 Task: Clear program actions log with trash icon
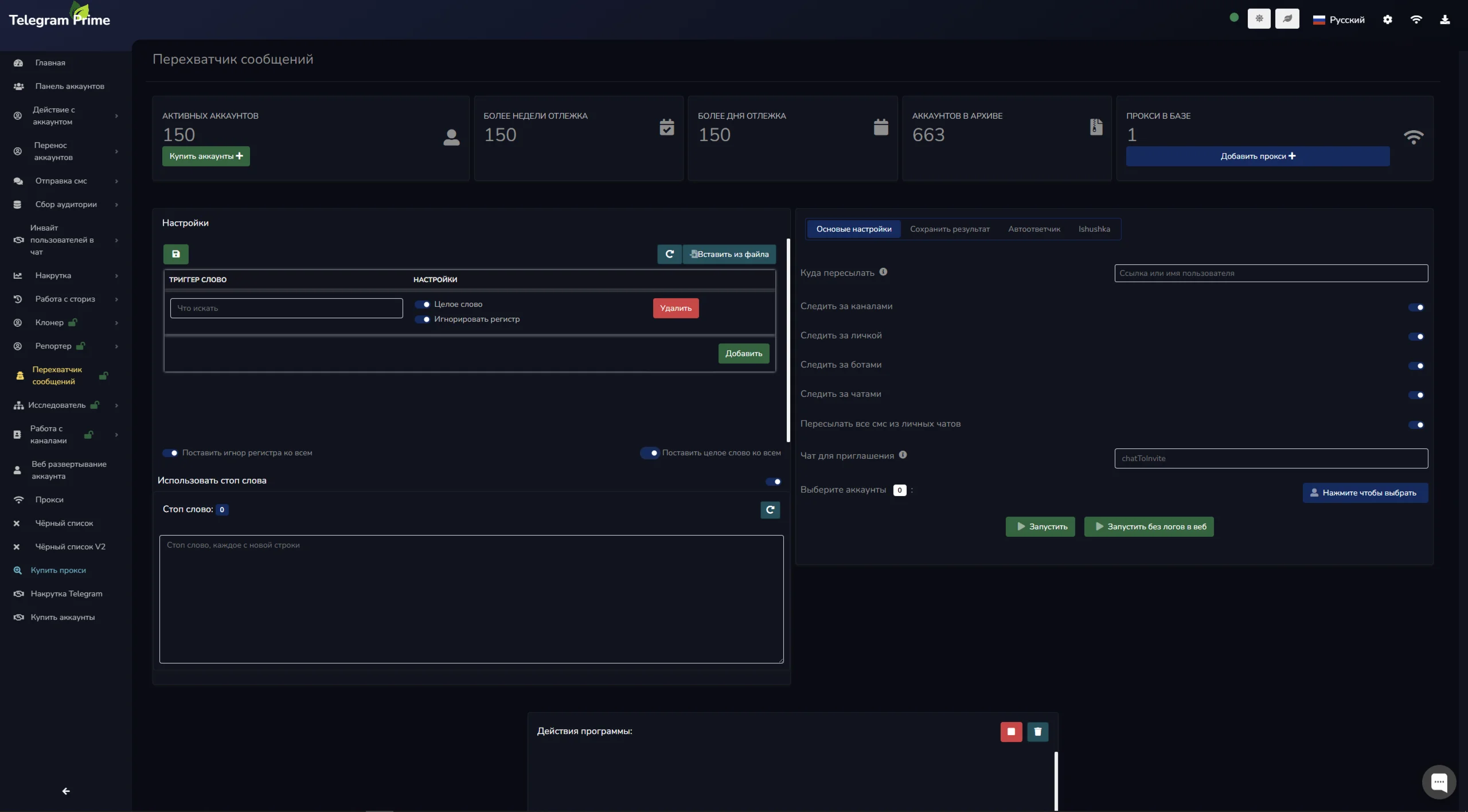(1037, 732)
